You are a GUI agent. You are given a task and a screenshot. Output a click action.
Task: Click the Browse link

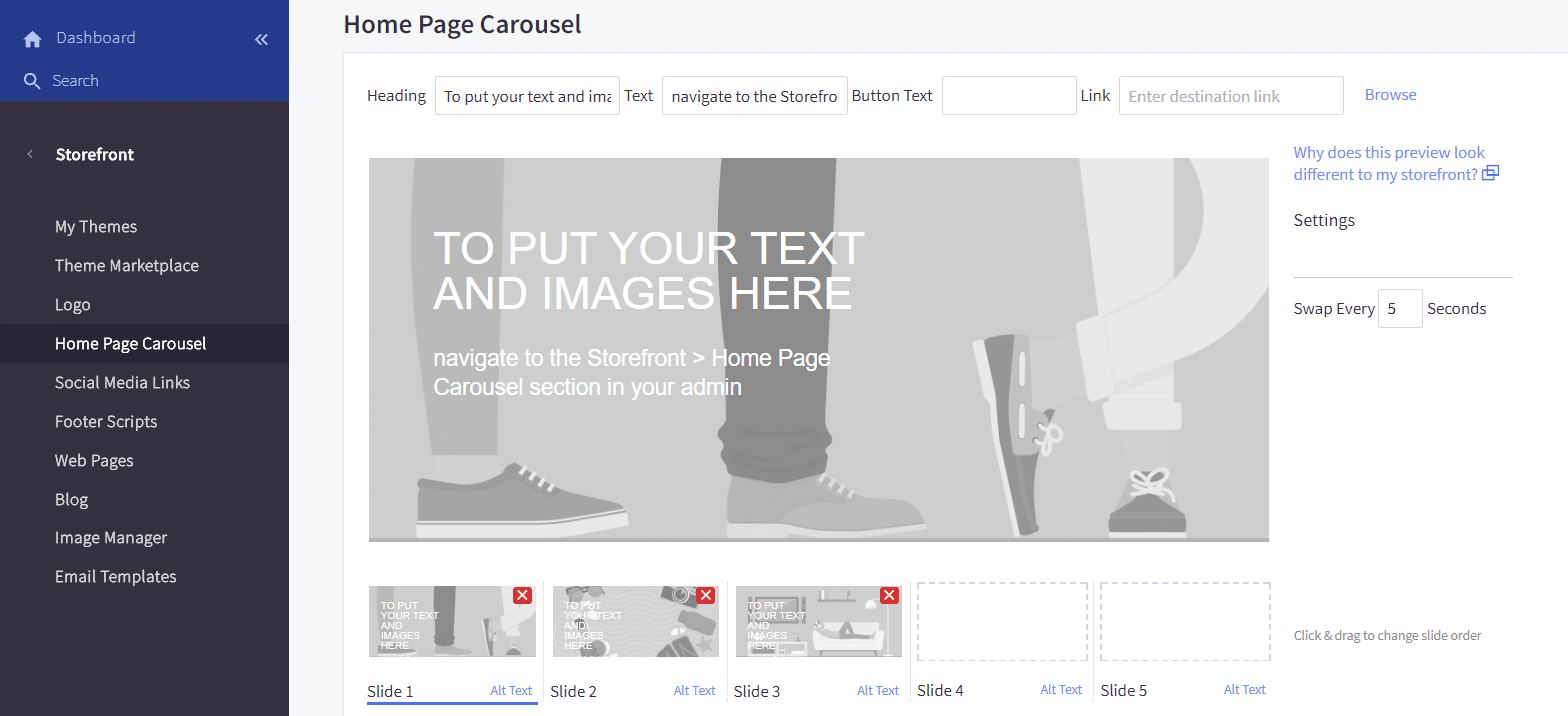[x=1390, y=95]
